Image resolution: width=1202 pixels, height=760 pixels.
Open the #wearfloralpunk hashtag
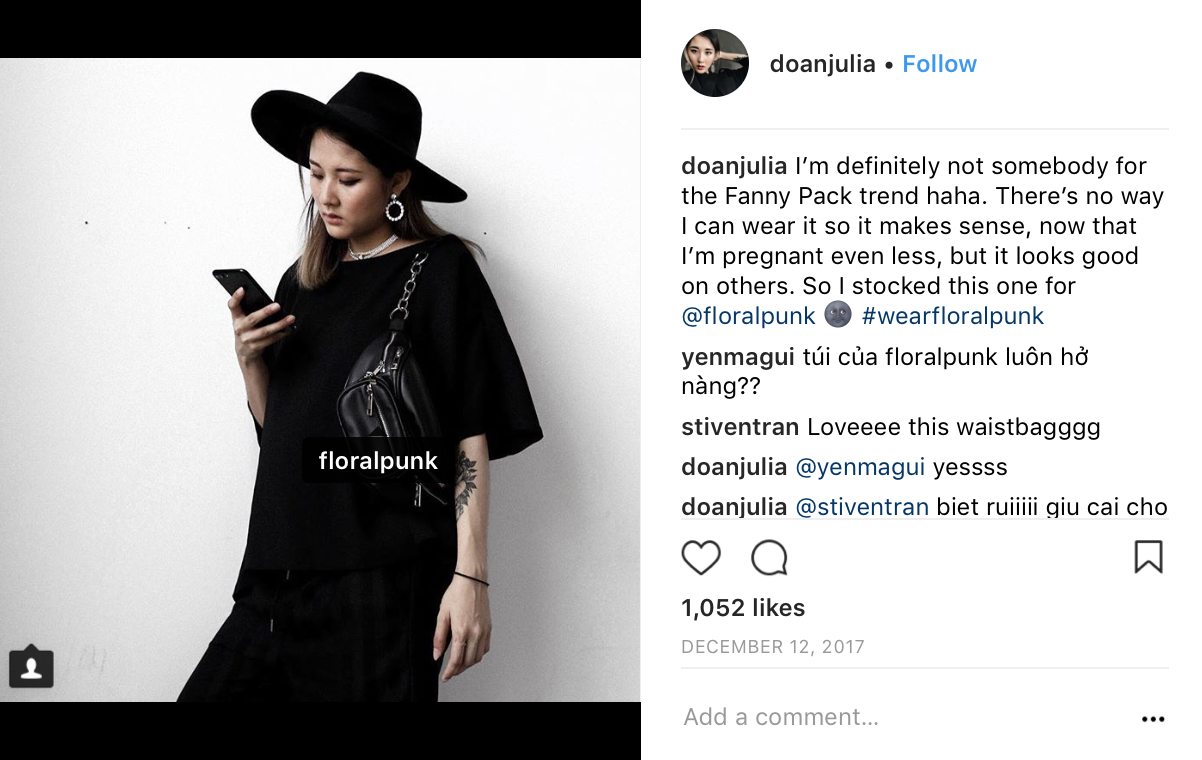click(952, 316)
